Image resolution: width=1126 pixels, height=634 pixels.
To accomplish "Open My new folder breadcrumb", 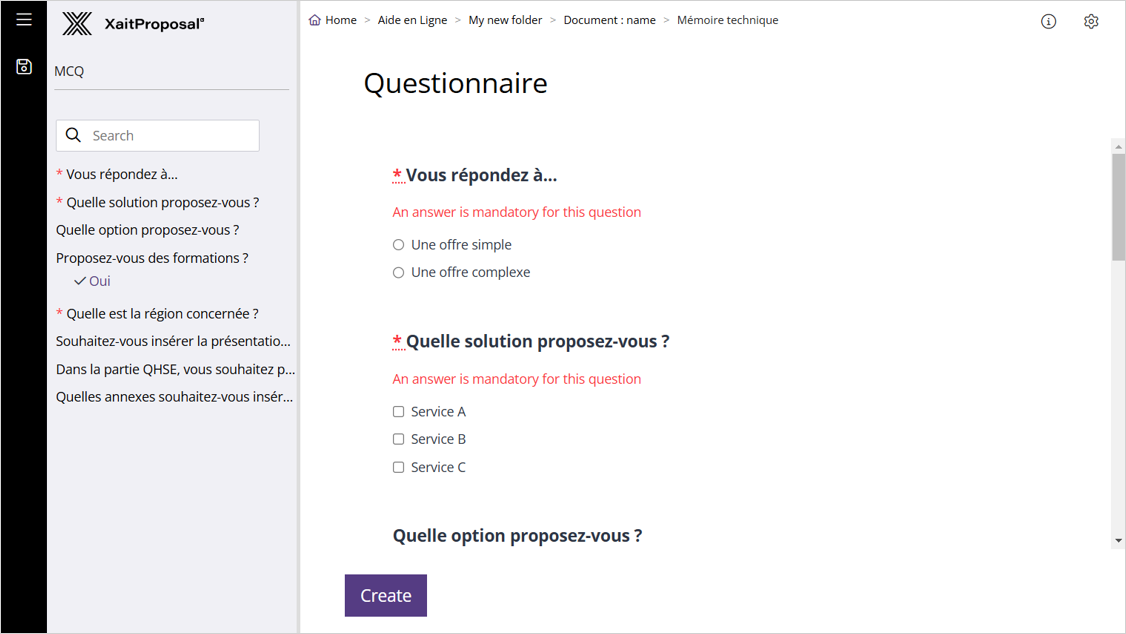I will 505,20.
